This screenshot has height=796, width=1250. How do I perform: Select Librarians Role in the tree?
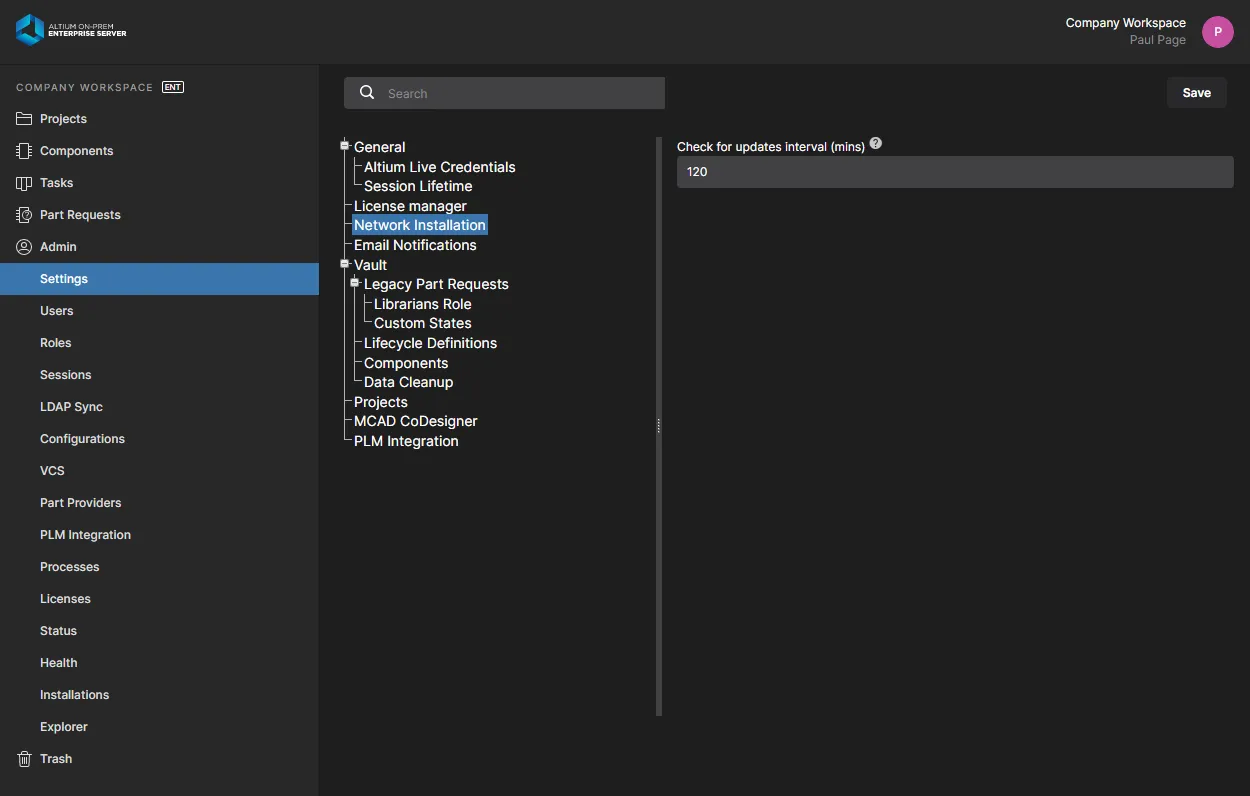pos(423,304)
